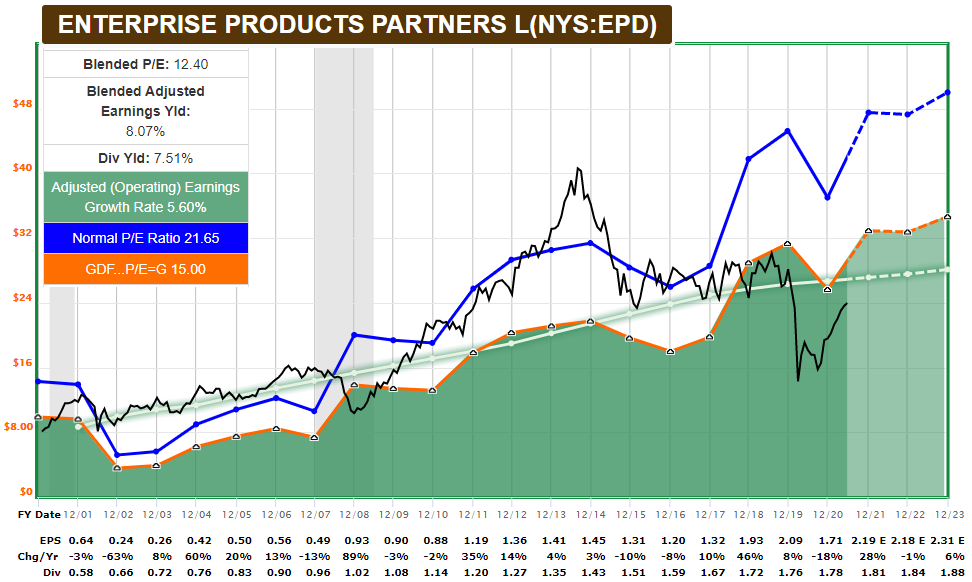Select the blue Normal P/E point at 12/19

click(787, 131)
